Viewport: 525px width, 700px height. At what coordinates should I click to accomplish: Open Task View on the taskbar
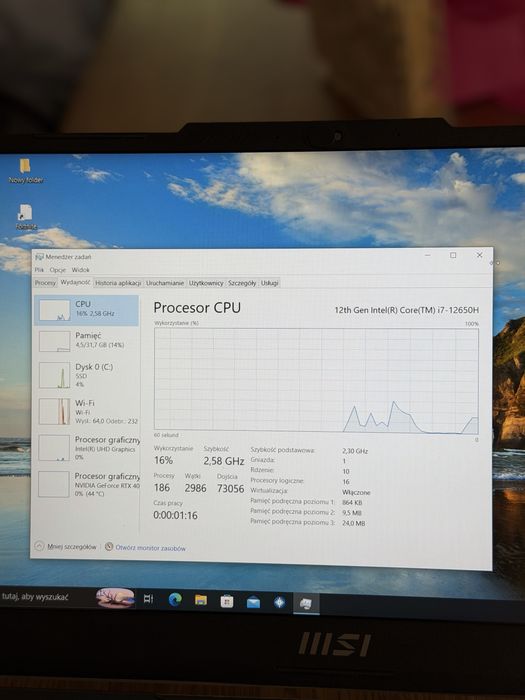click(x=149, y=599)
